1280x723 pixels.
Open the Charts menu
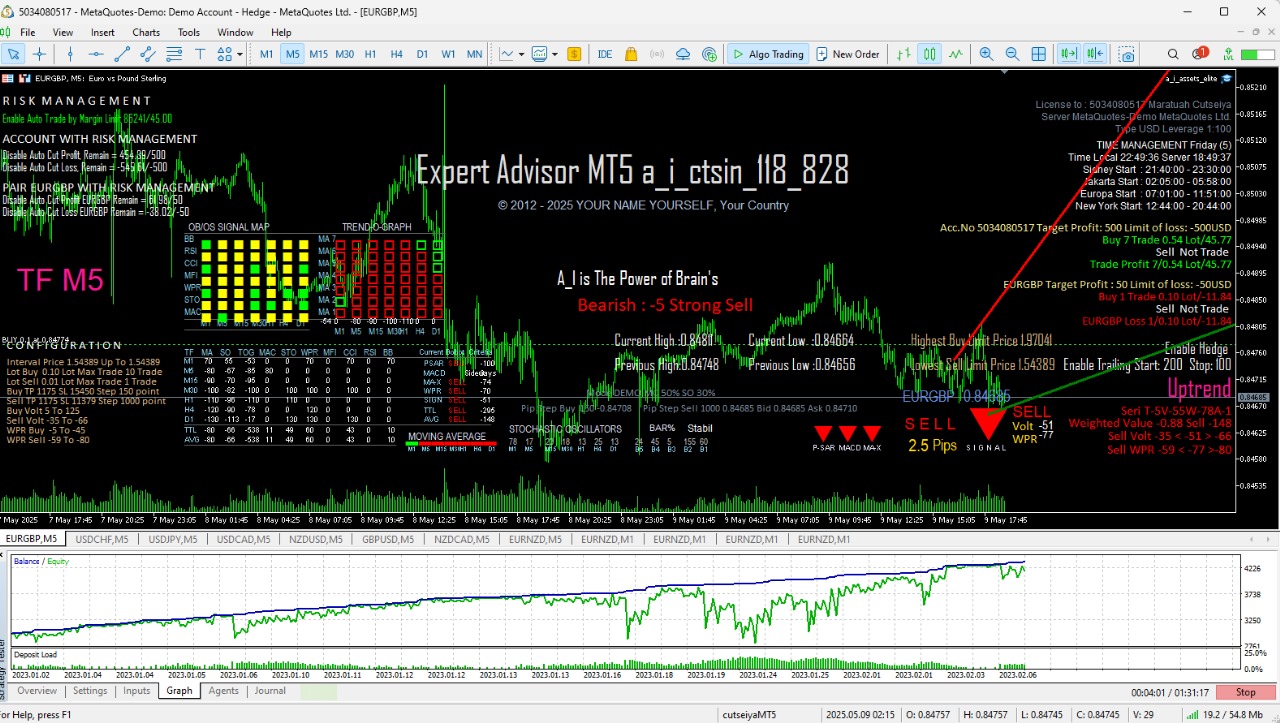point(146,32)
